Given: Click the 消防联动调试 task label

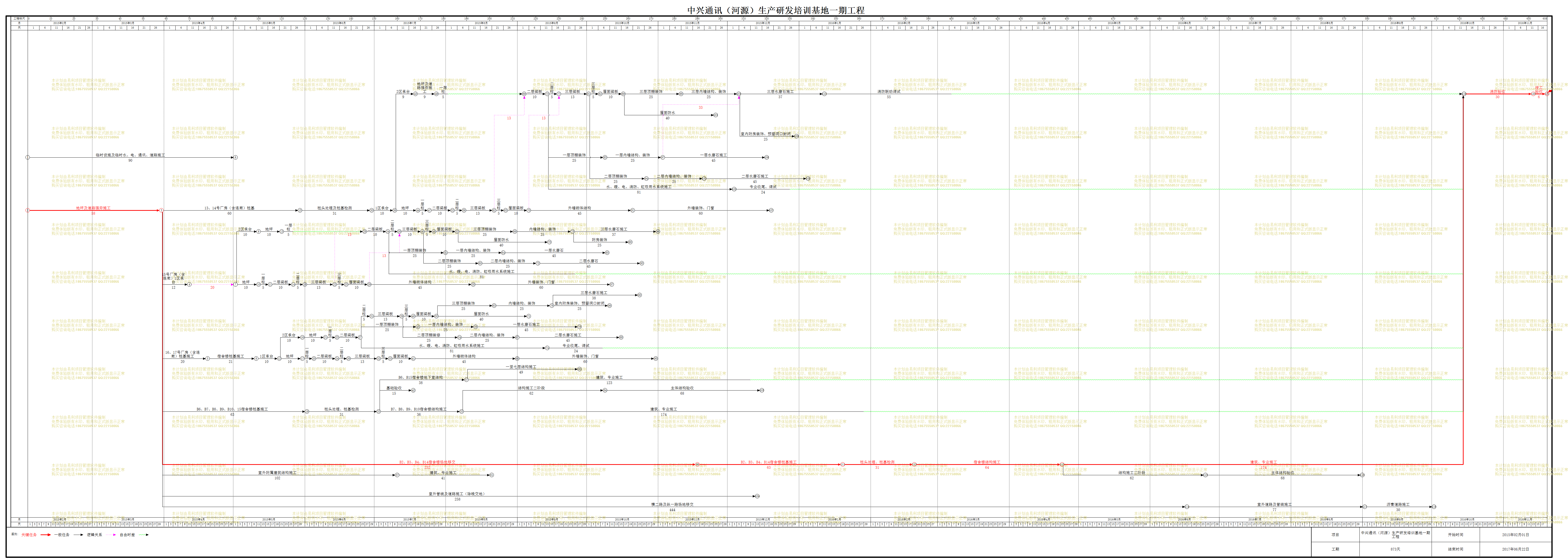Looking at the screenshot, I should pyautogui.click(x=889, y=92).
